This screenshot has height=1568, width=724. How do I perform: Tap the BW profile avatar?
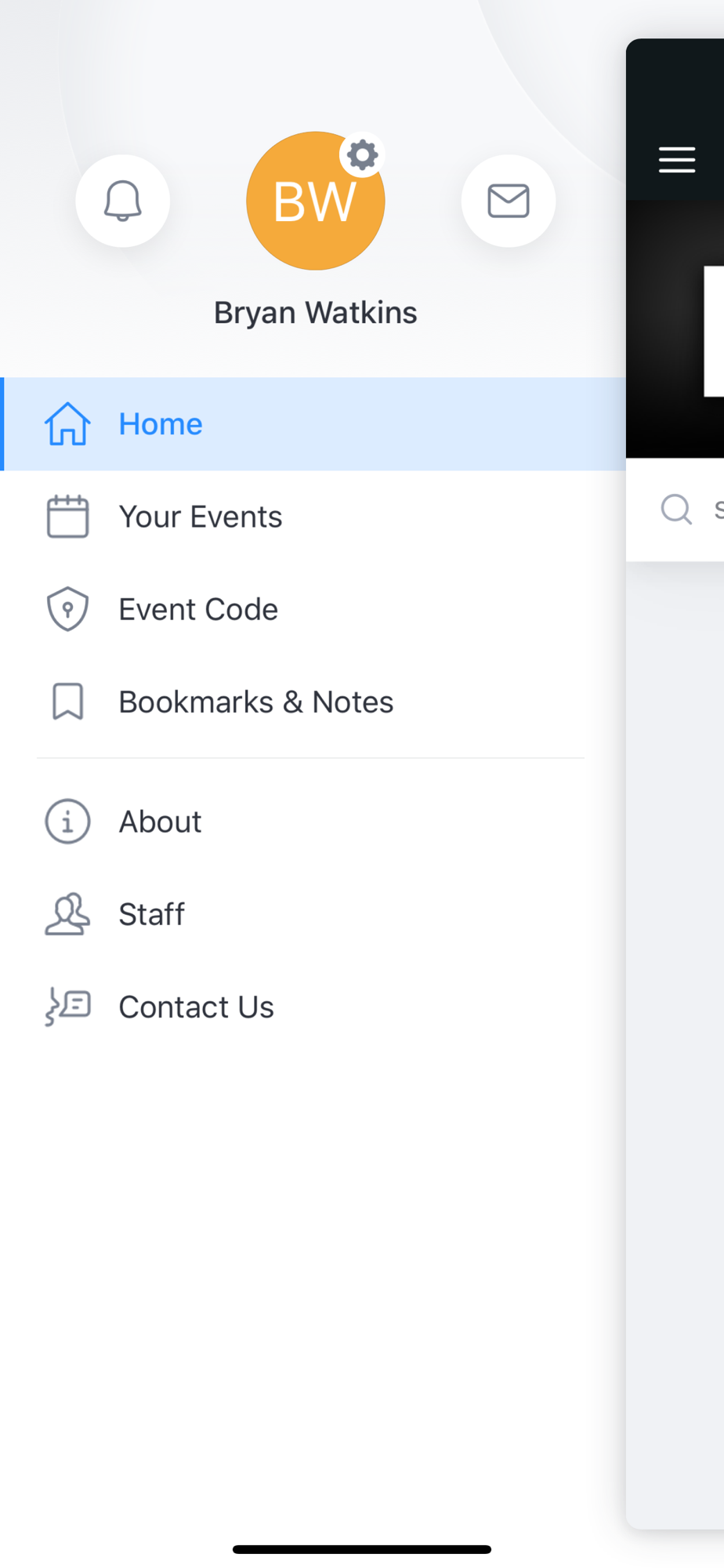(x=315, y=201)
